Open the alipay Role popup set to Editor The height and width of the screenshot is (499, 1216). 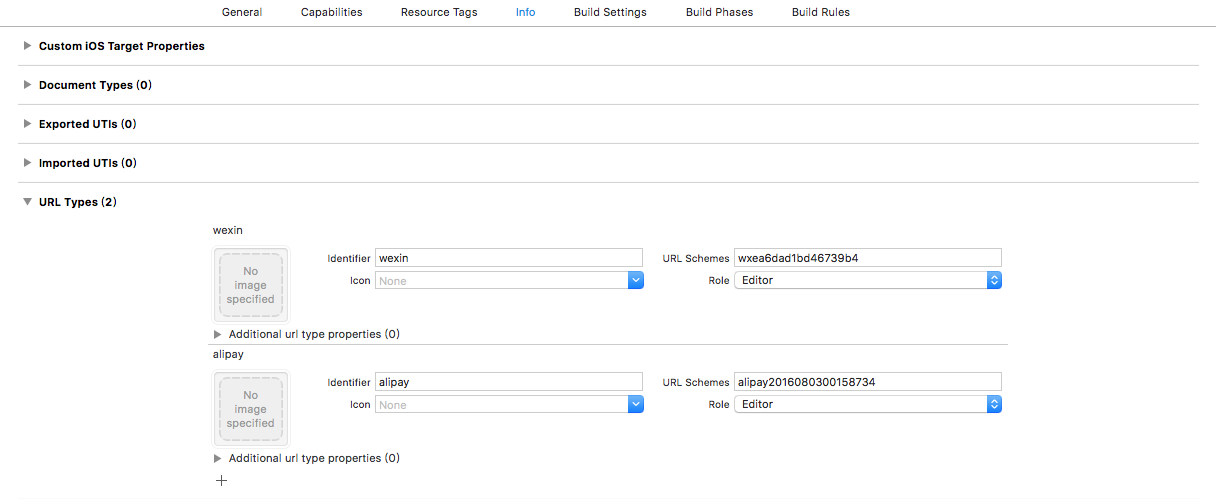(x=867, y=405)
